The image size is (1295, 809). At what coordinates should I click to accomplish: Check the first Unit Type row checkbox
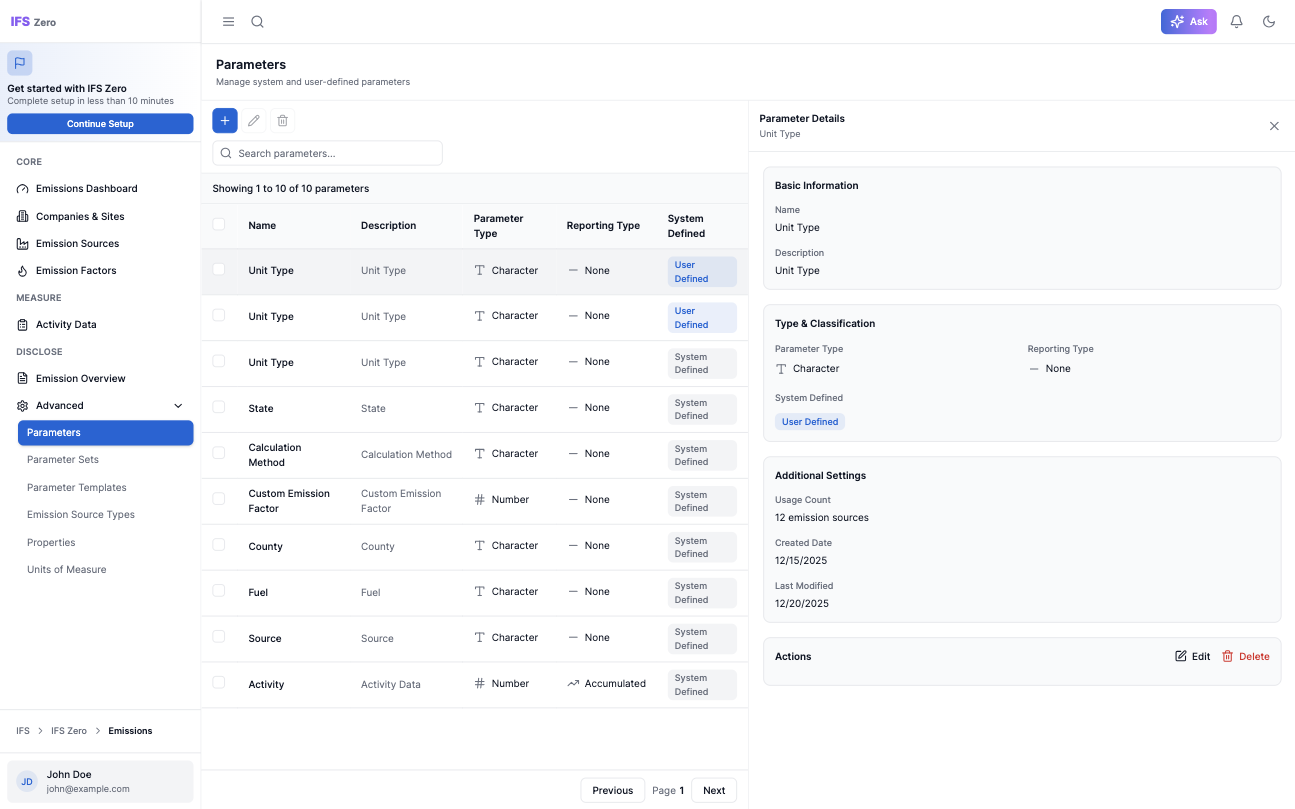(220, 270)
